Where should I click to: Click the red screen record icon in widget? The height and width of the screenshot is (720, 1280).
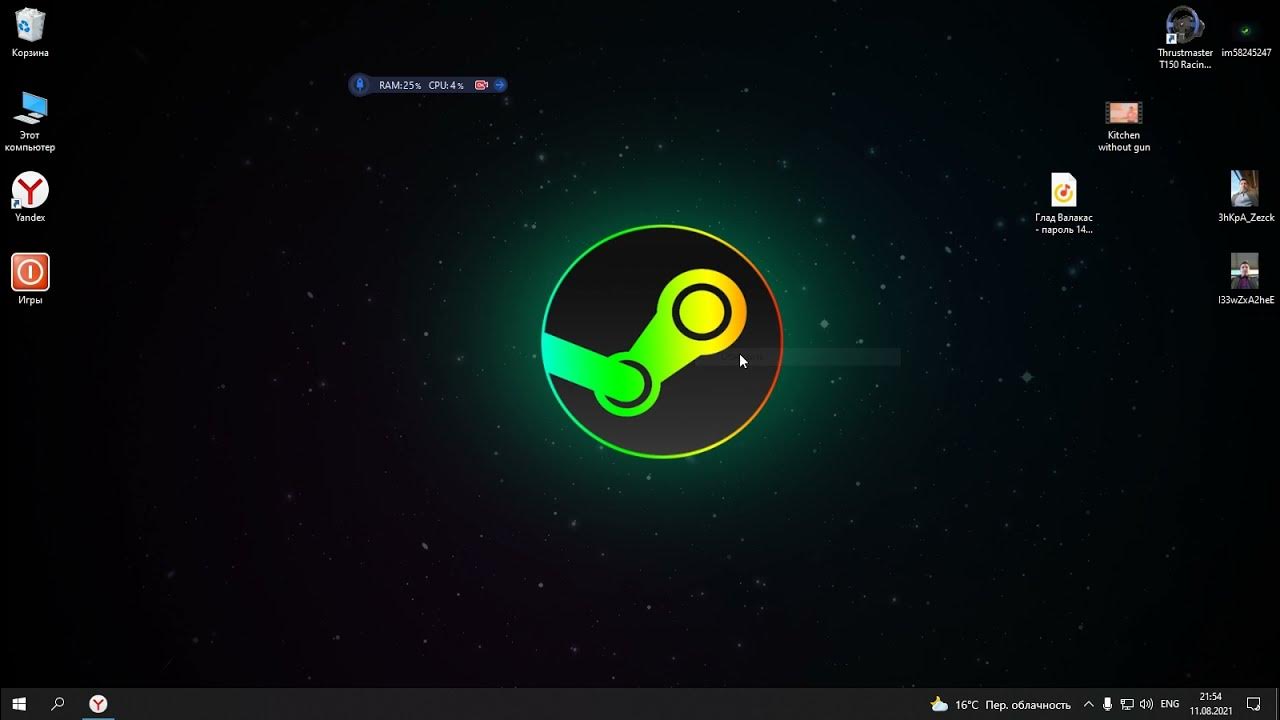pyautogui.click(x=481, y=85)
